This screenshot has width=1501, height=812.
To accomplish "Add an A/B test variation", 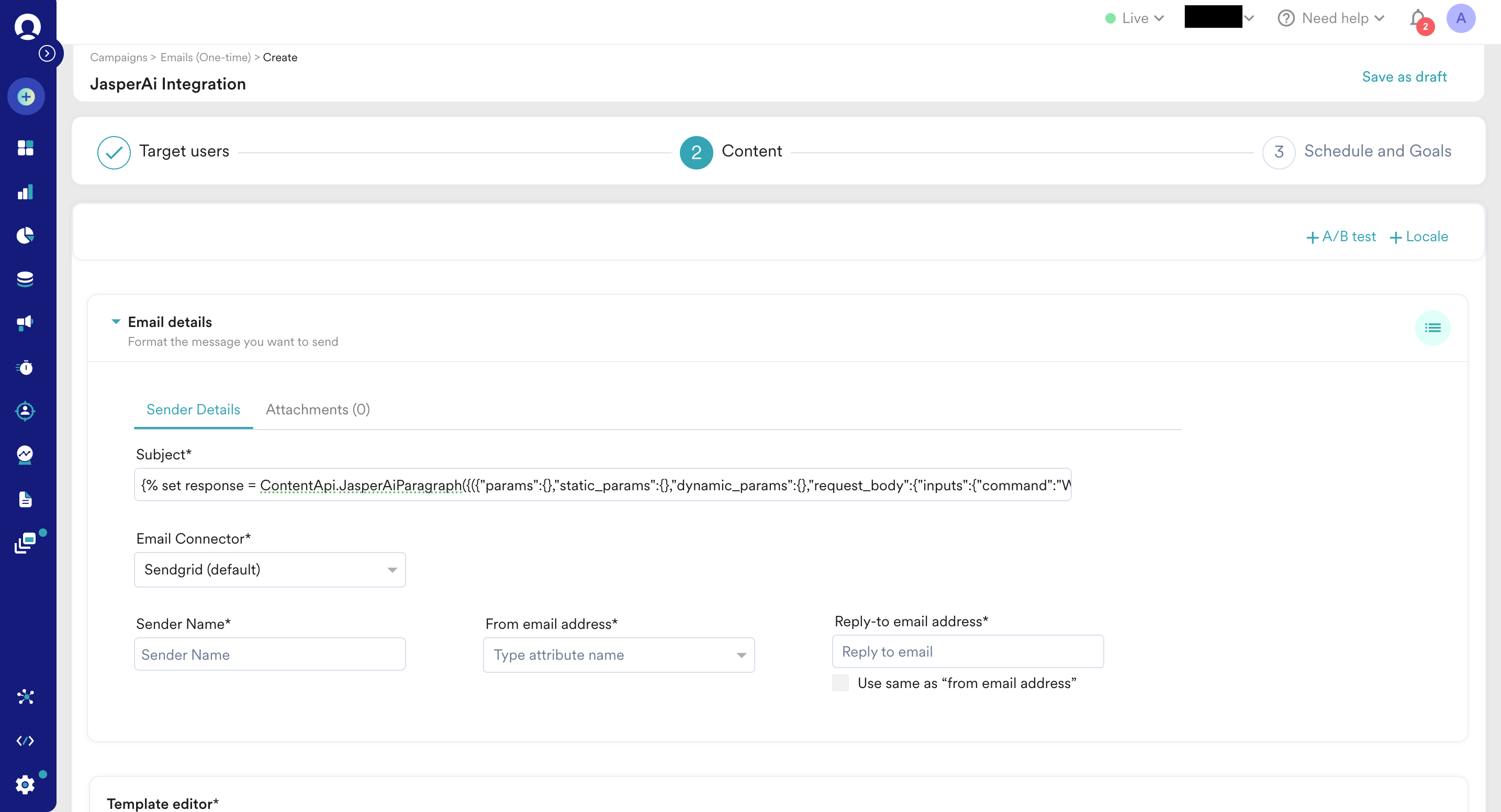I will 1341,236.
